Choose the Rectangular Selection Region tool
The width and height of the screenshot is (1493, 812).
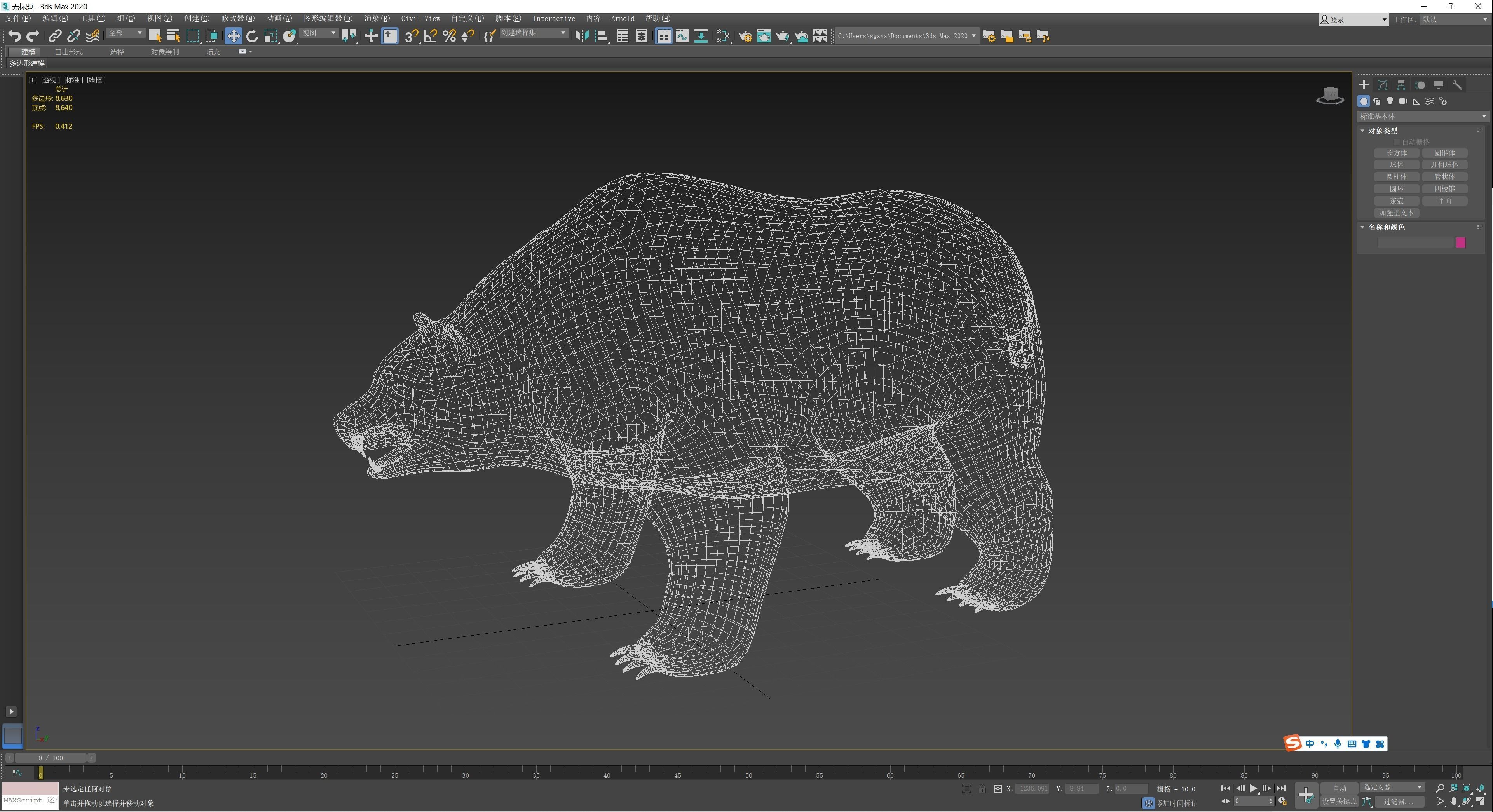(192, 36)
